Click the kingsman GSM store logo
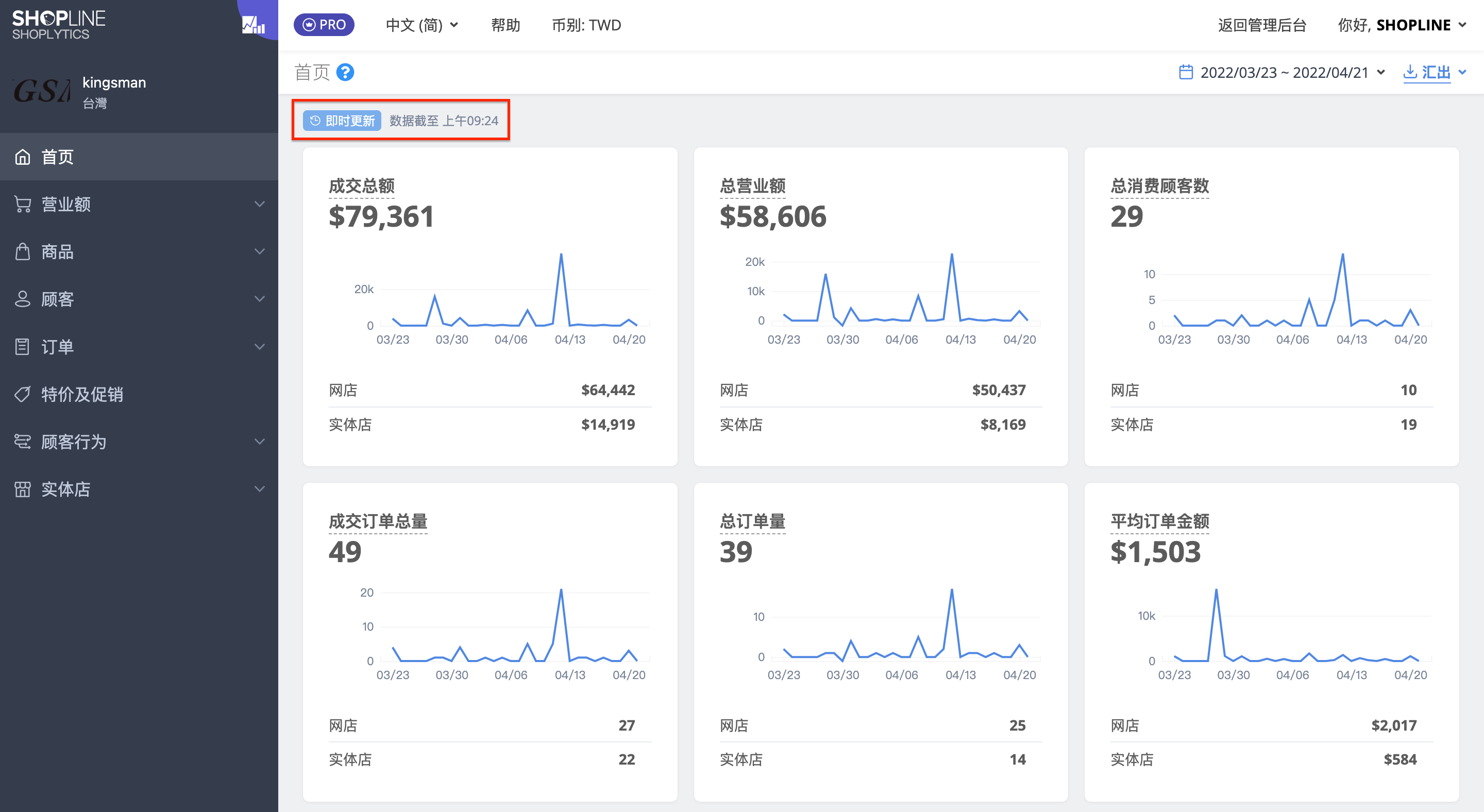Viewport: 1484px width, 812px height. pyautogui.click(x=41, y=92)
